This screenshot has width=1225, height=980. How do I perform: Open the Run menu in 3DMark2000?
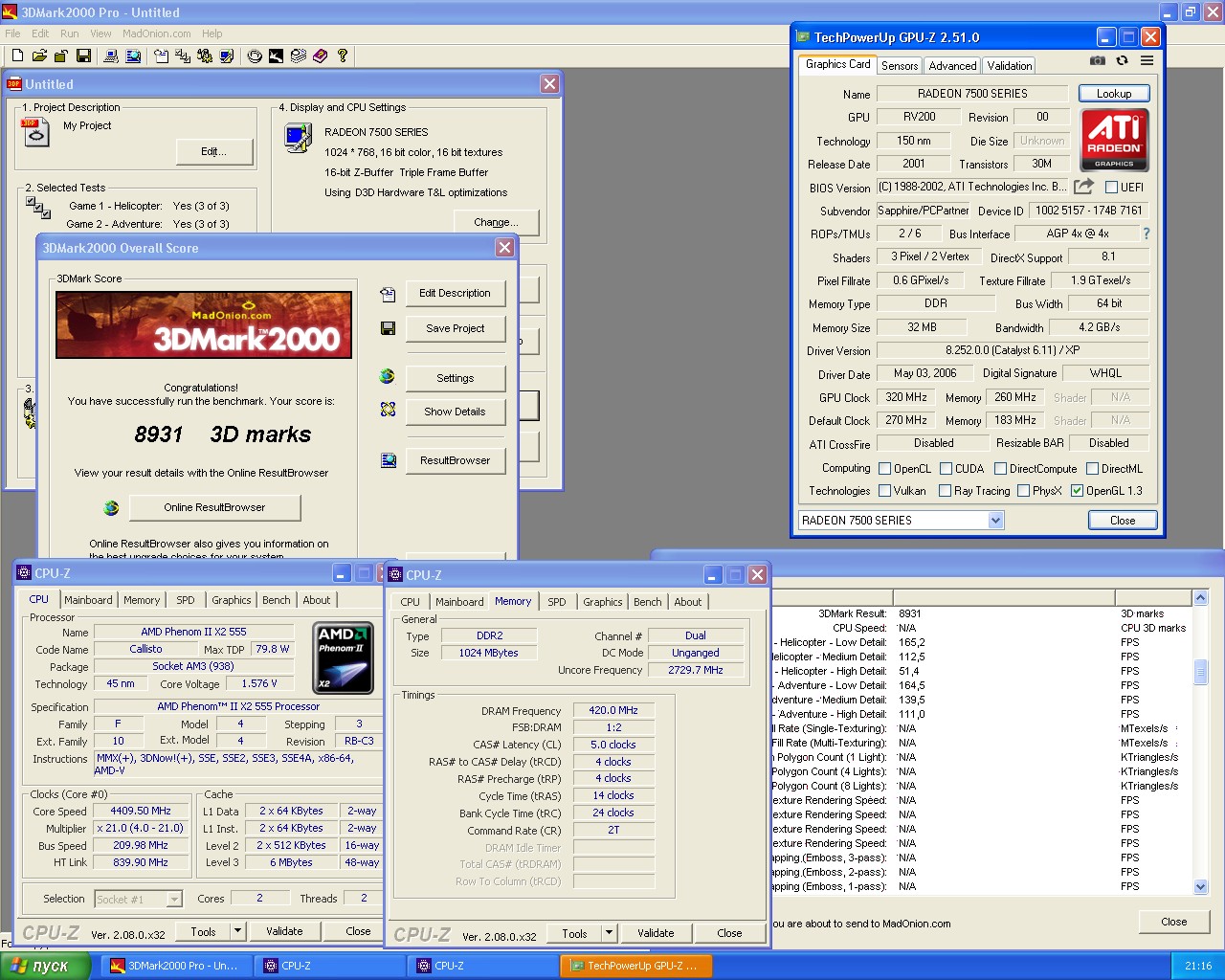70,33
